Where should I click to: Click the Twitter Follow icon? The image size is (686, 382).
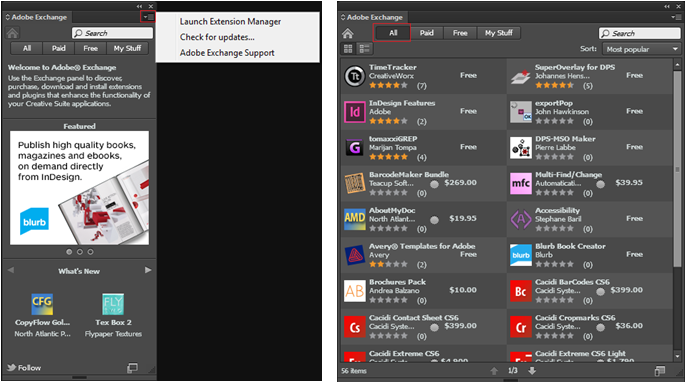[11, 368]
